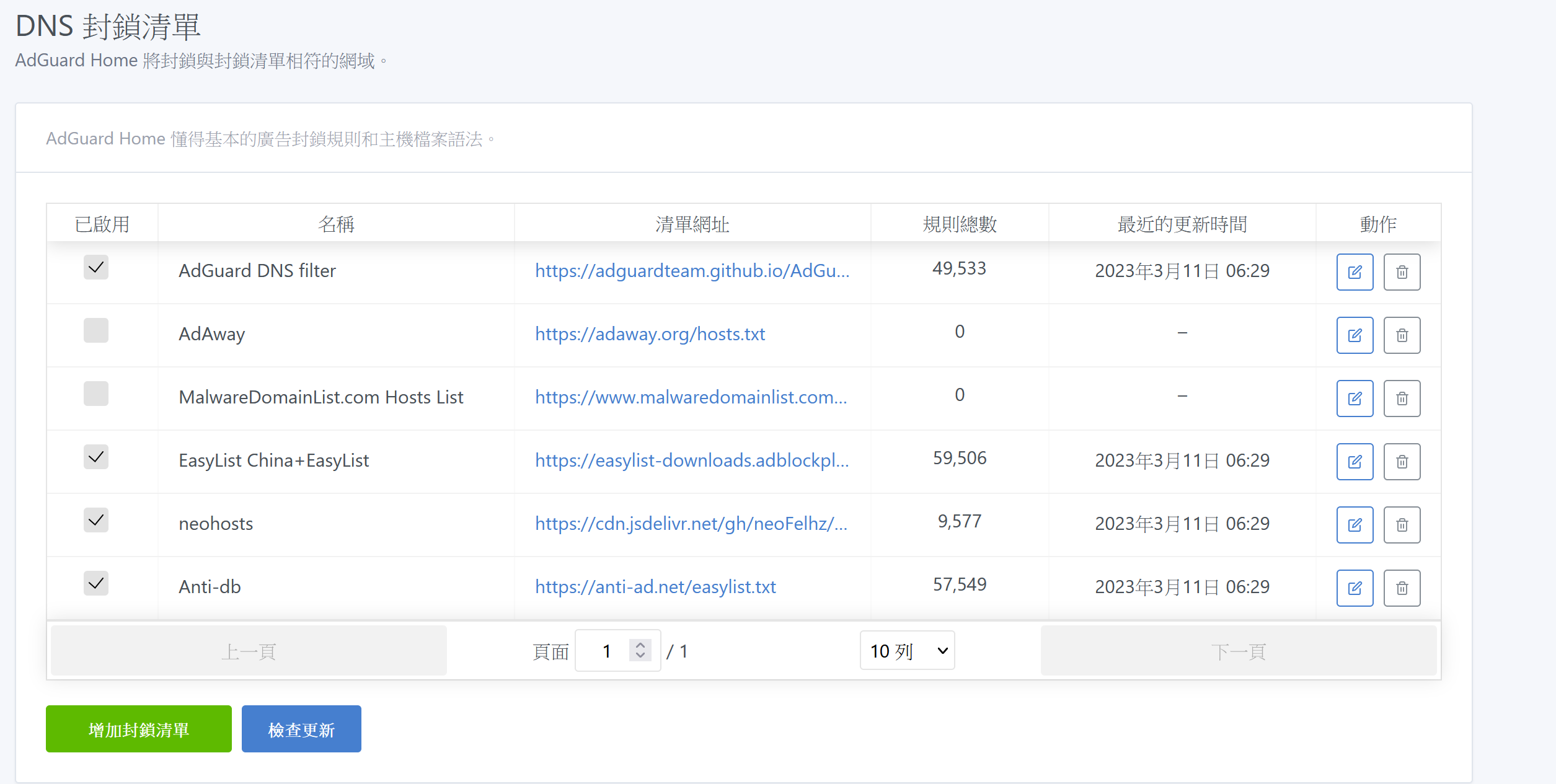Delete the AdGuard DNS filter list
Image resolution: width=1556 pixels, height=784 pixels.
[x=1402, y=272]
